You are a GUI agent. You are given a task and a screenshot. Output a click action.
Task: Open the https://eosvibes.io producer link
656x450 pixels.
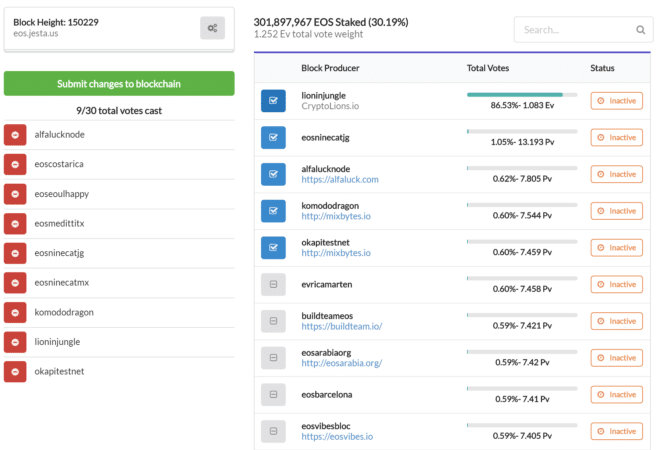point(337,437)
